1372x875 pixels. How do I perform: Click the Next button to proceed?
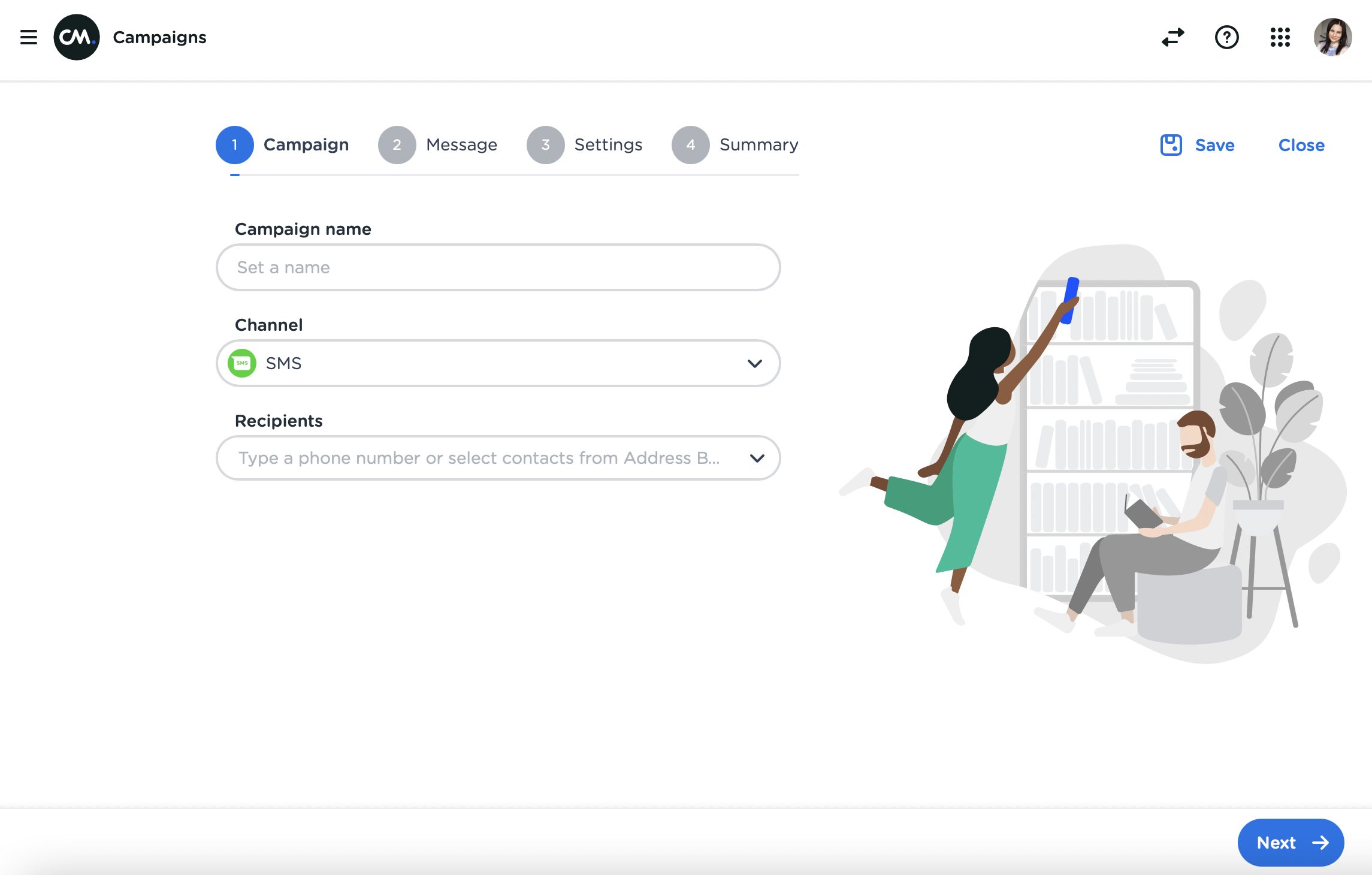[1291, 841]
